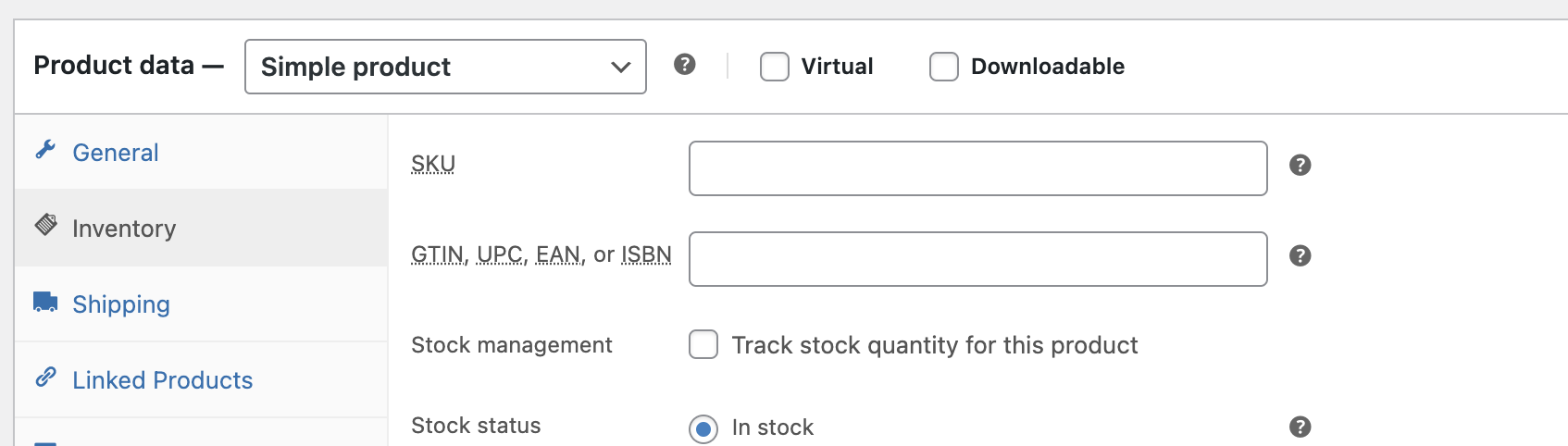Click into the SKU text field
1568x446 pixels.
click(977, 168)
